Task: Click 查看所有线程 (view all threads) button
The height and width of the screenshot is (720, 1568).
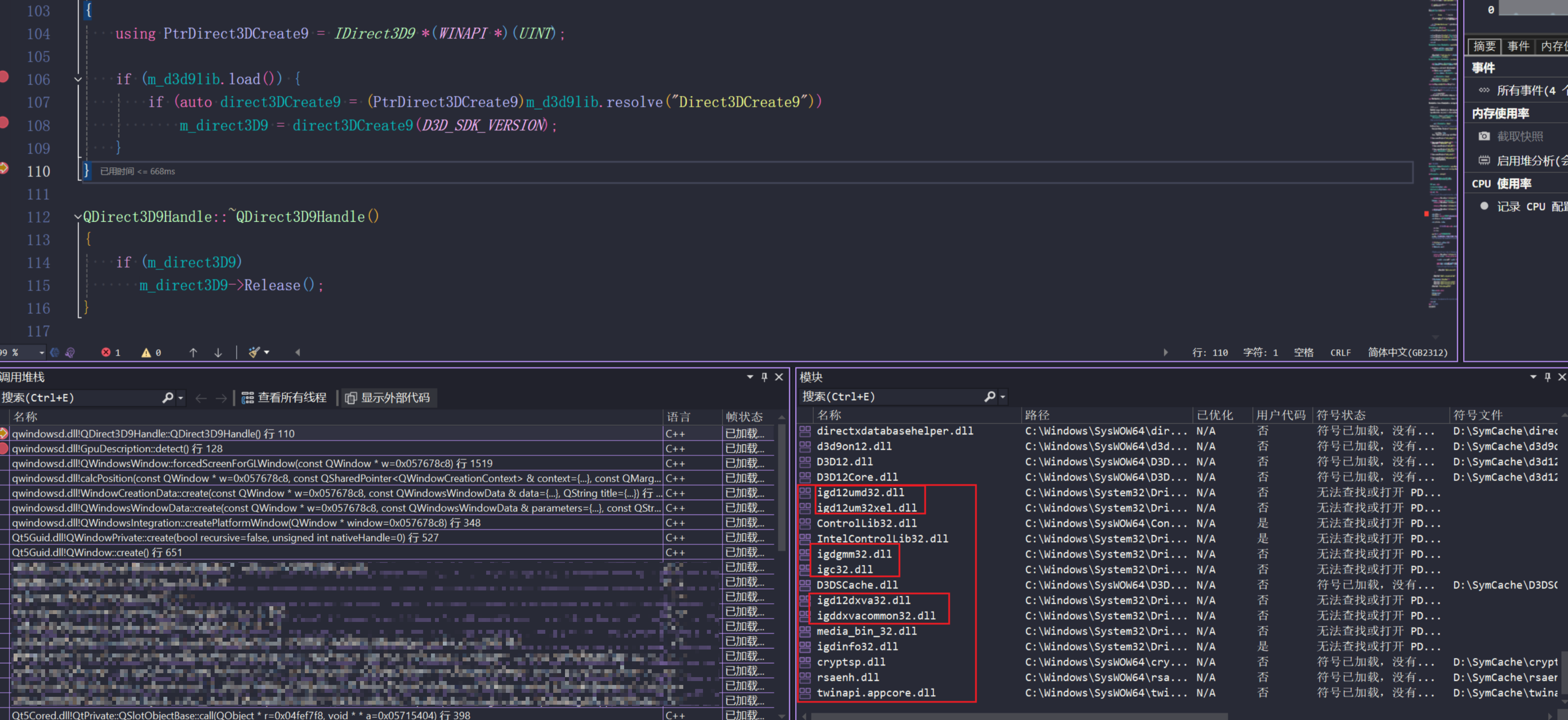Action: point(284,398)
